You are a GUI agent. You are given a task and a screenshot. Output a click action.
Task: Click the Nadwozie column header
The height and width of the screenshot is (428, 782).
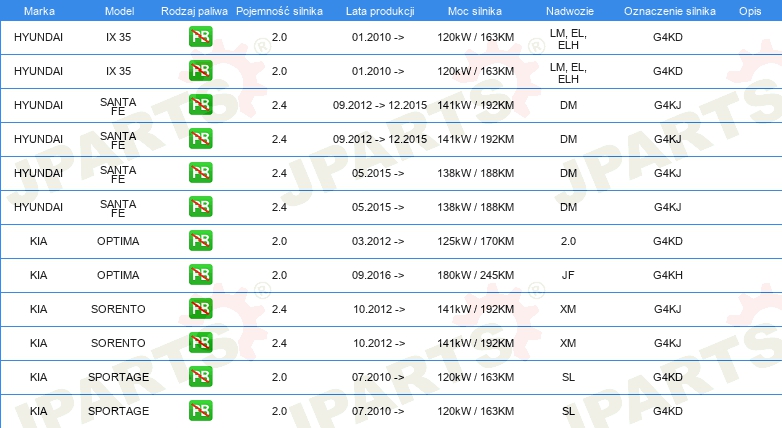tap(570, 11)
